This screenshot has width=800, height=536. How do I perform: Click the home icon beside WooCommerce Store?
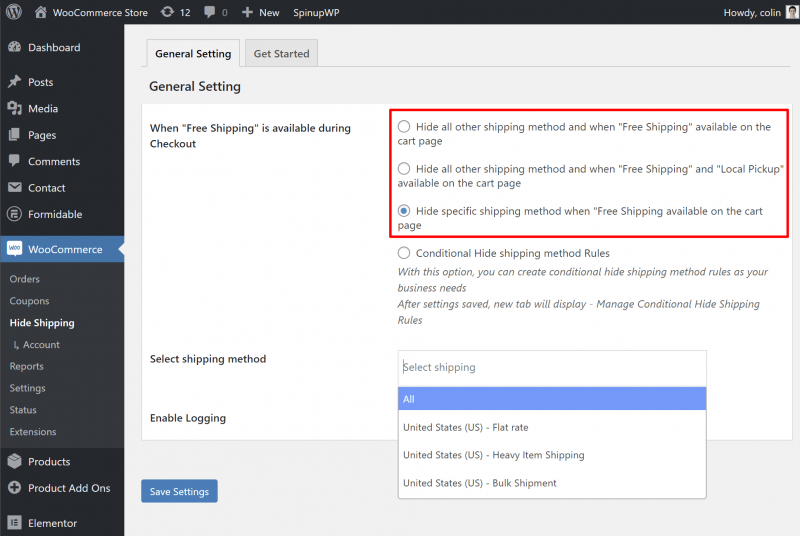[40, 12]
